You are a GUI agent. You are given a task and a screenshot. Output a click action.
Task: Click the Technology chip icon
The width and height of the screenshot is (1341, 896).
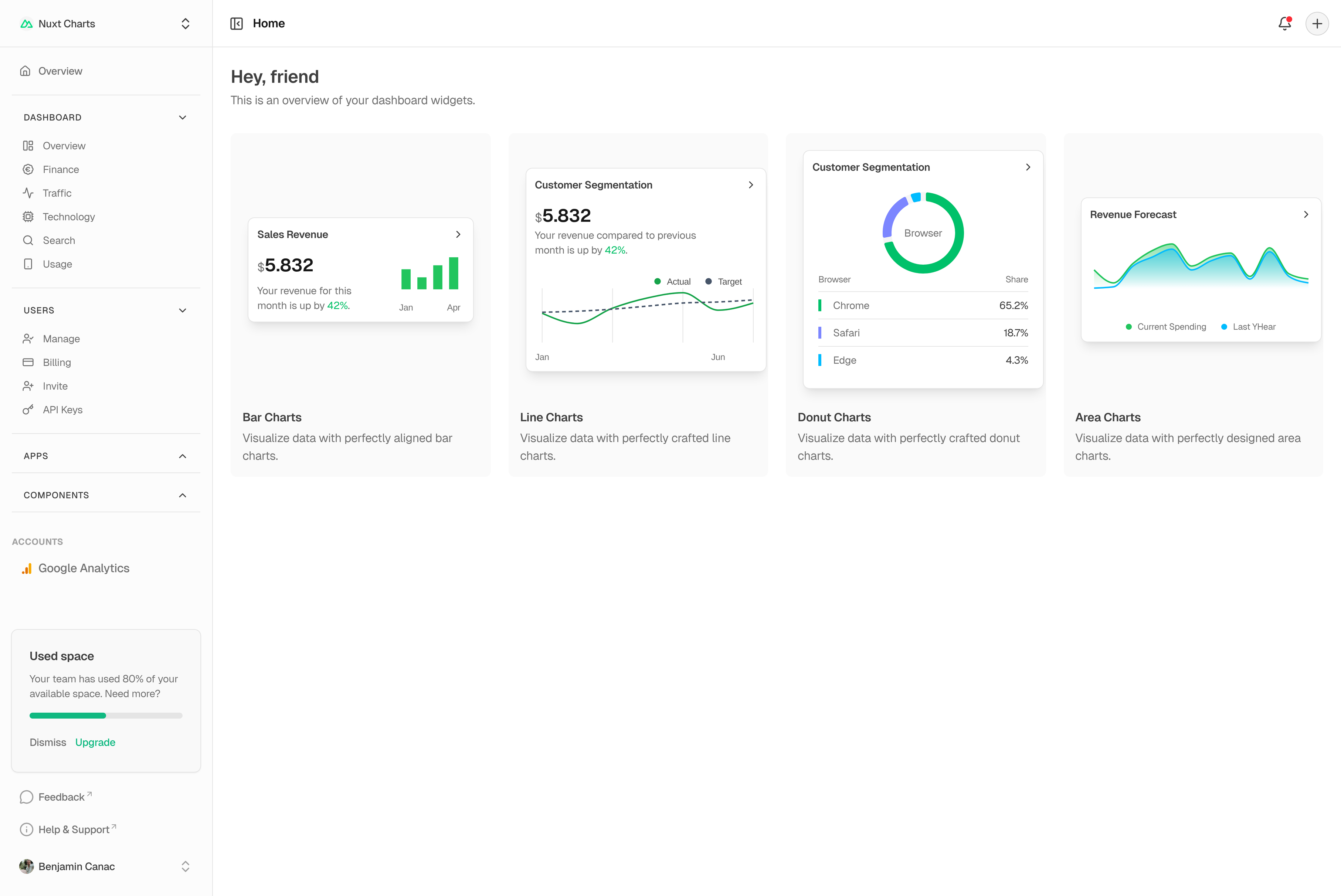28,217
